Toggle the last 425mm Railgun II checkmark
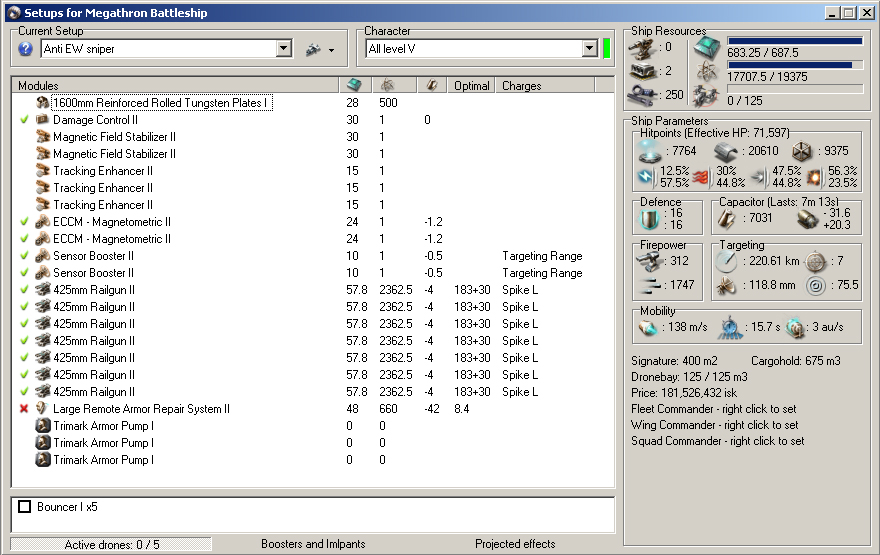Viewport: 880px width, 555px height. 24,392
